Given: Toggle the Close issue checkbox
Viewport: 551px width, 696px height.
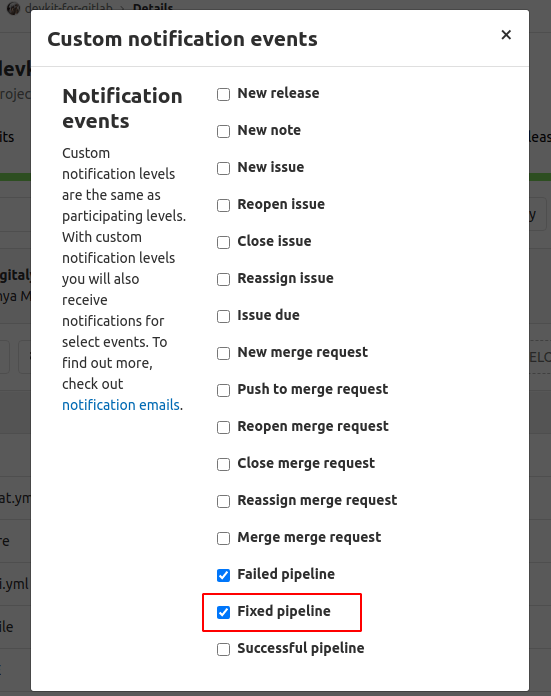Looking at the screenshot, I should click(223, 242).
